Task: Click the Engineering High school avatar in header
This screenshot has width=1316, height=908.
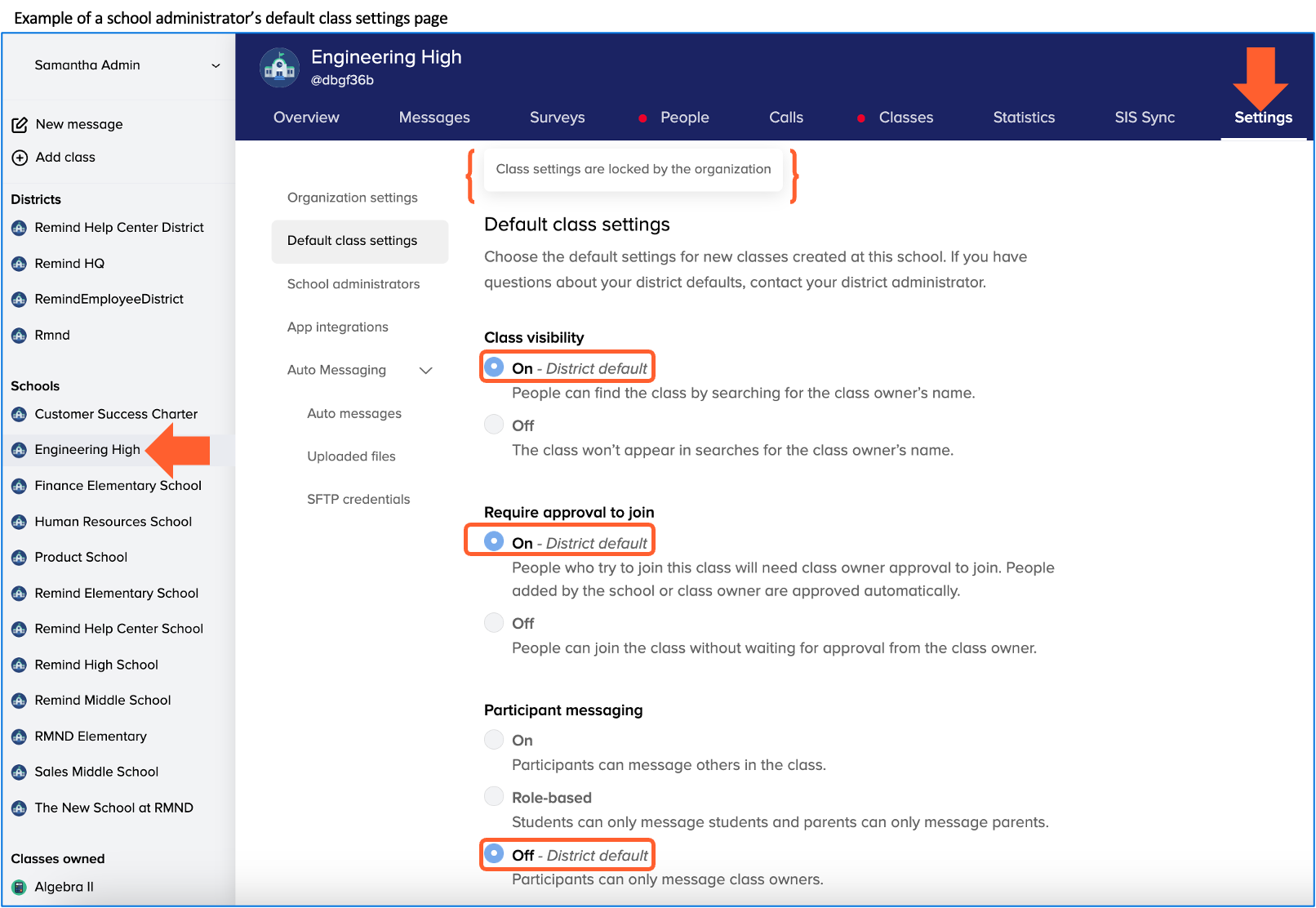Action: pyautogui.click(x=279, y=68)
